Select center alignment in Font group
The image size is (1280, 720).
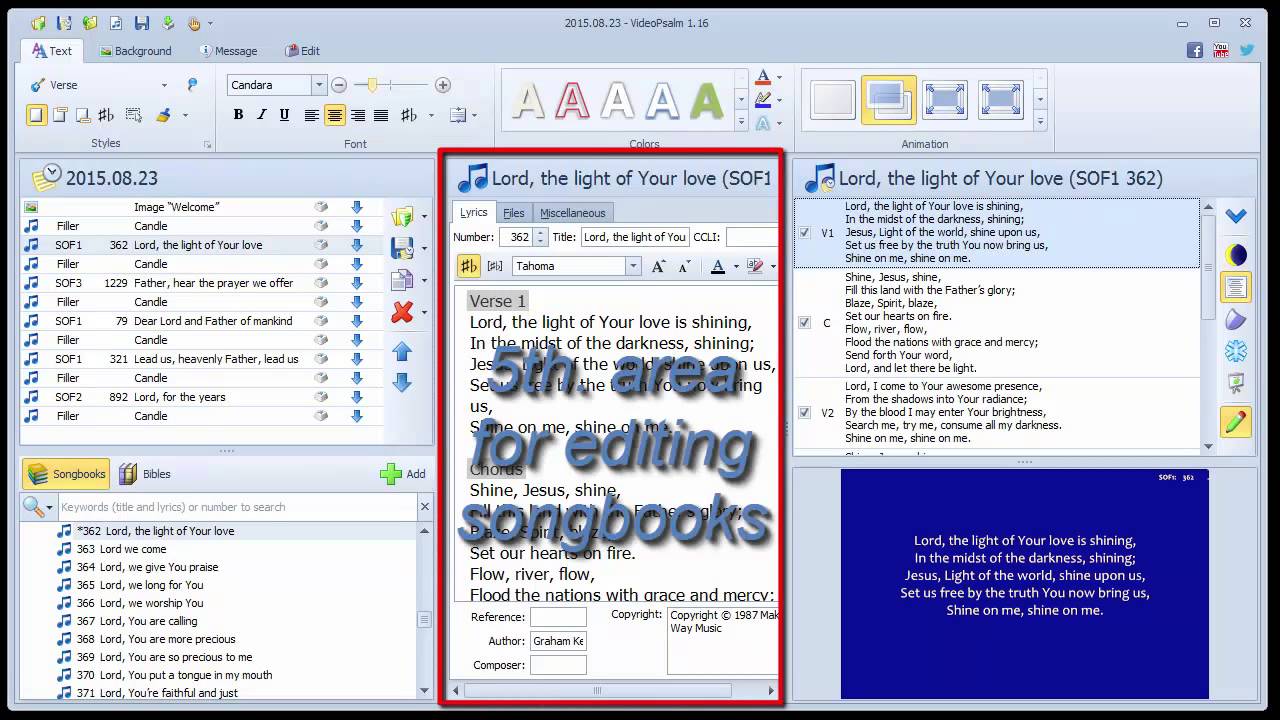point(335,115)
